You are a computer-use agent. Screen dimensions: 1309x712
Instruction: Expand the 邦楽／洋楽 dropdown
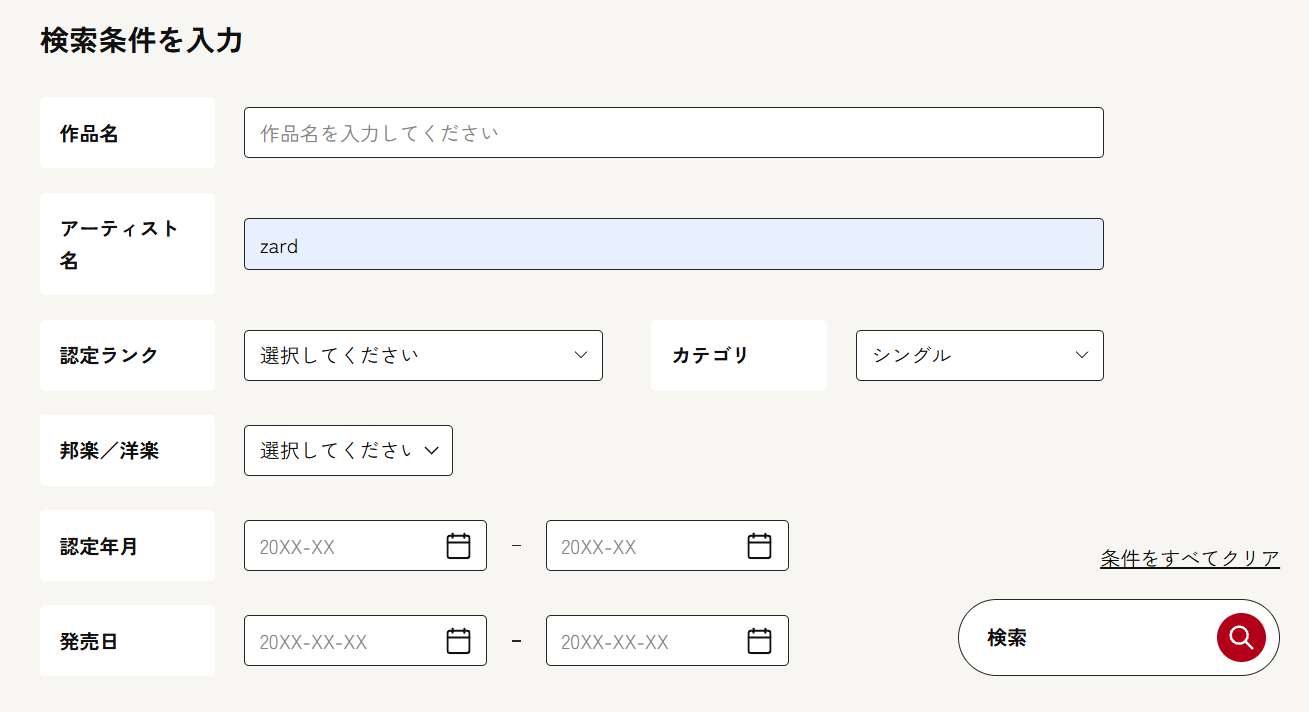(x=348, y=450)
